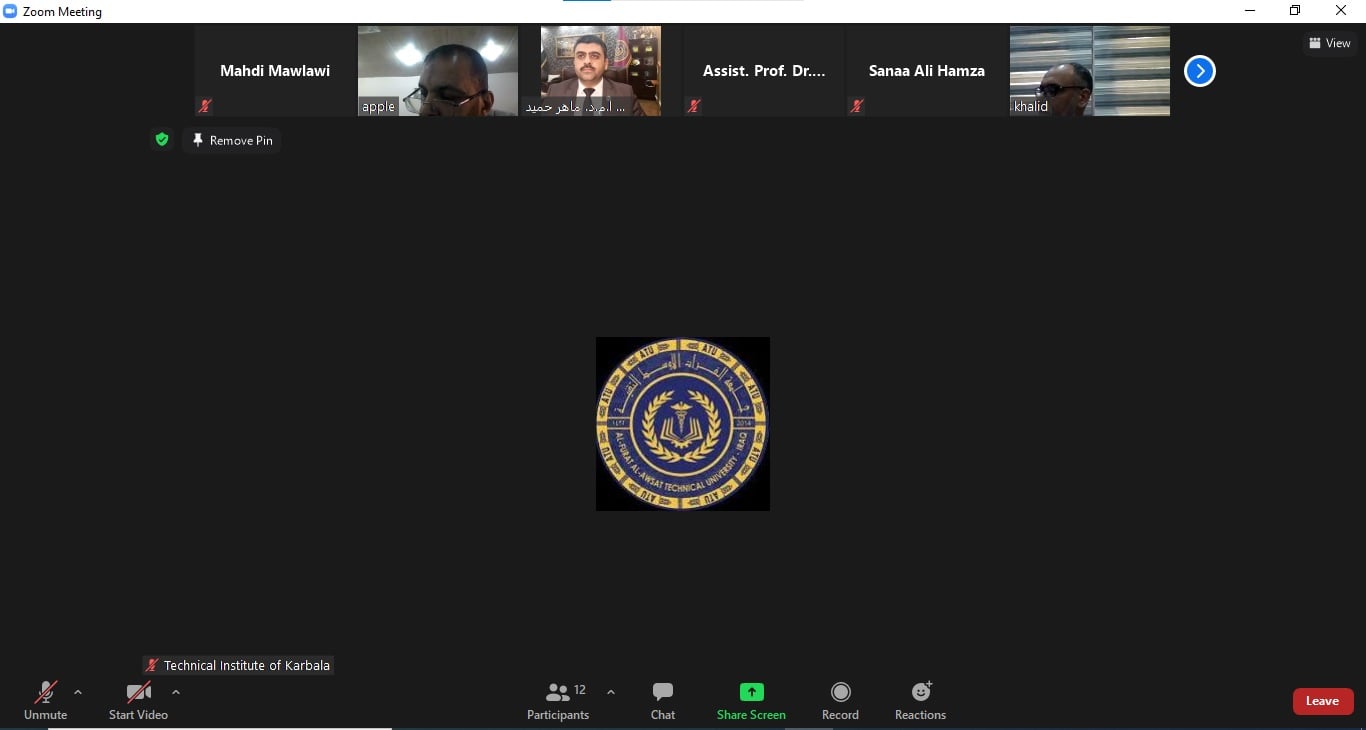Start recording with the Record button
Screen dimensions: 1366x730
pyautogui.click(x=840, y=700)
